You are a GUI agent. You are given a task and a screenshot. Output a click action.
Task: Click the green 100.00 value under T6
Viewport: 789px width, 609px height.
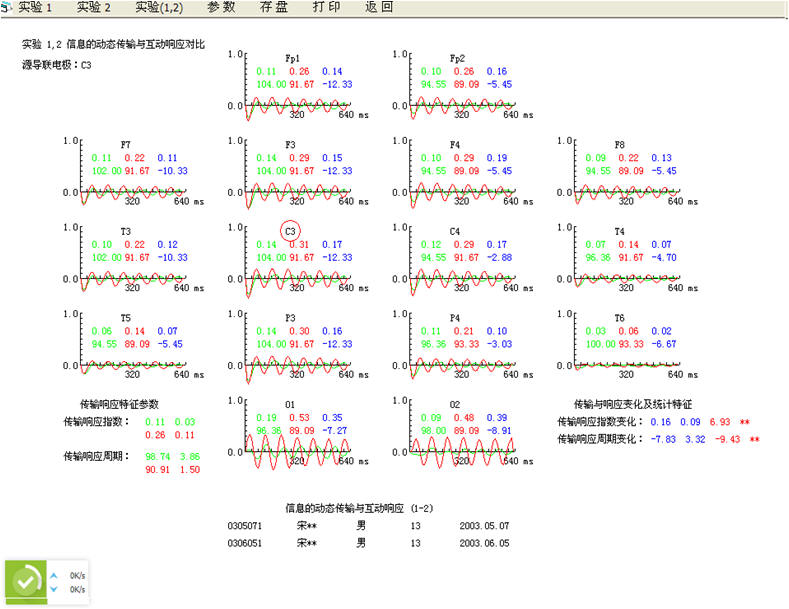[600, 344]
